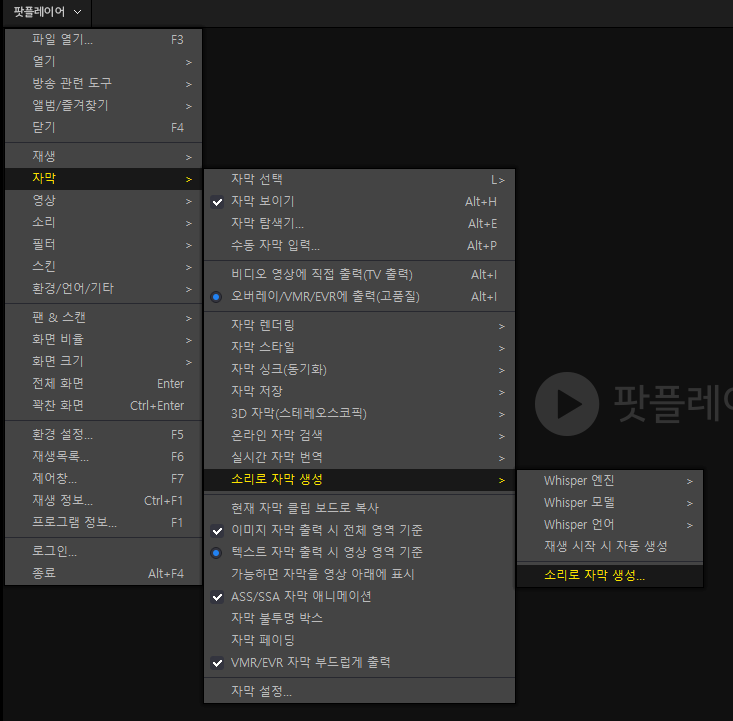
Task: Toggle 가능하면 자막을 영상 아래에 표시
Action: 359,574
